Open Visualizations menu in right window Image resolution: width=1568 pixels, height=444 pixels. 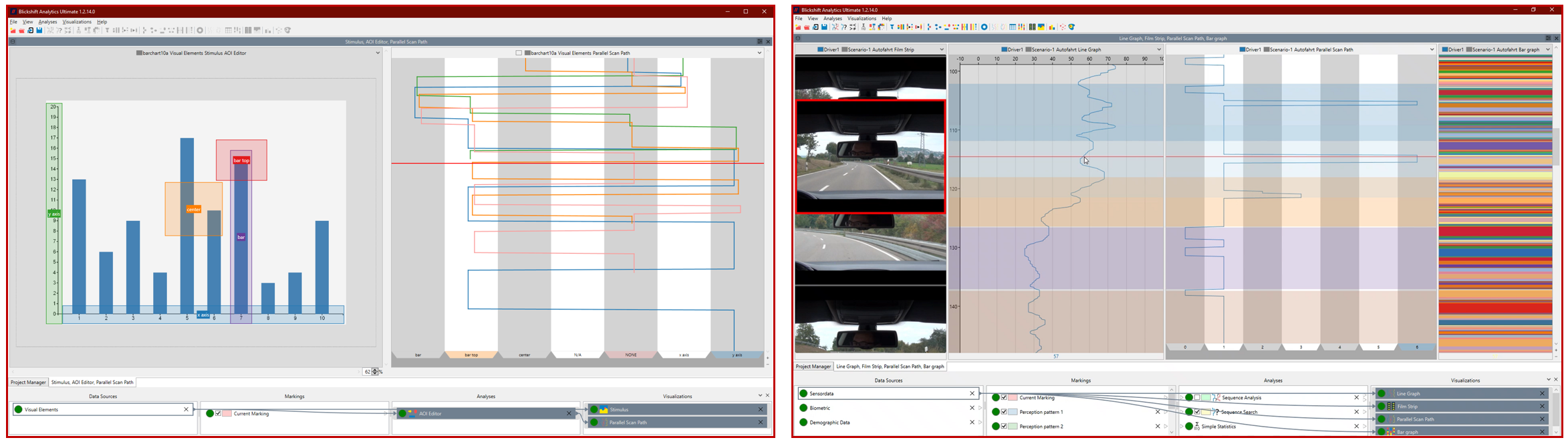[862, 19]
